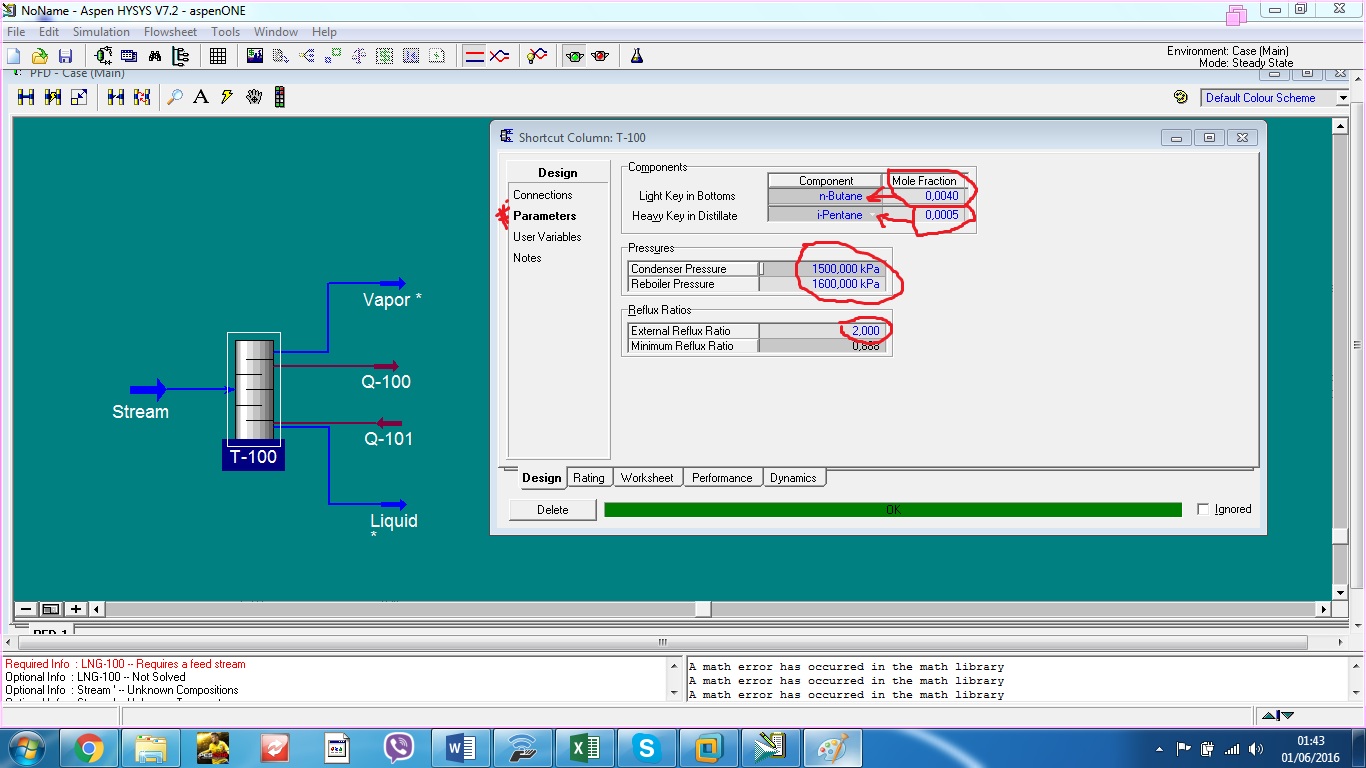Click the Break Connection PFD icon
The width and height of the screenshot is (1366, 768).
click(116, 97)
